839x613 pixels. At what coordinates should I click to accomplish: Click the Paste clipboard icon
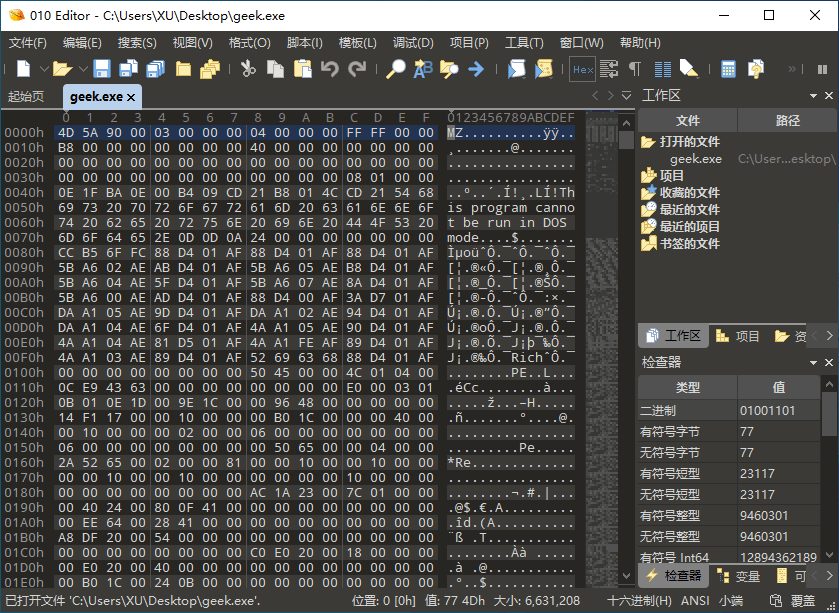click(x=302, y=69)
